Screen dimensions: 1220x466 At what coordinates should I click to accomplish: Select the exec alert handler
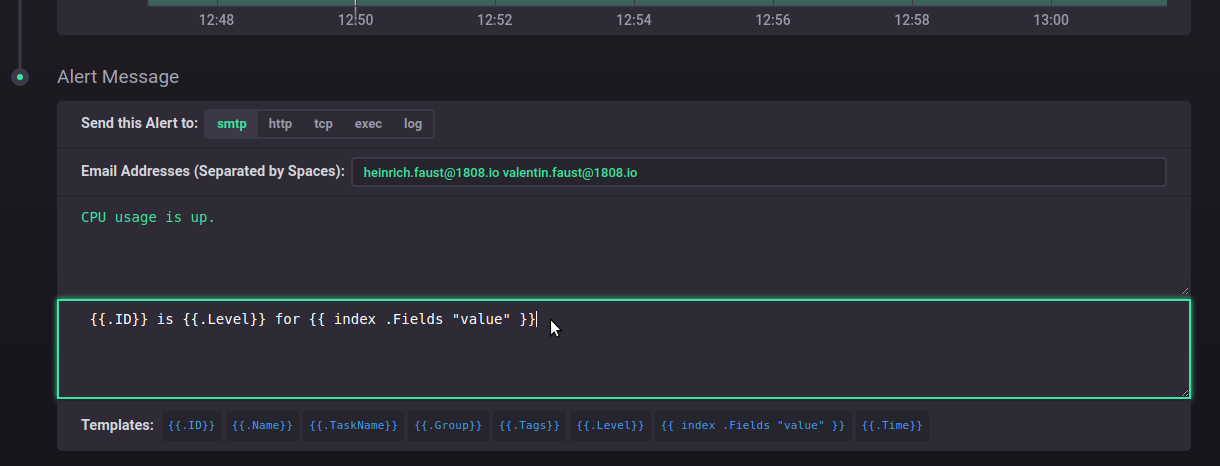tap(368, 124)
